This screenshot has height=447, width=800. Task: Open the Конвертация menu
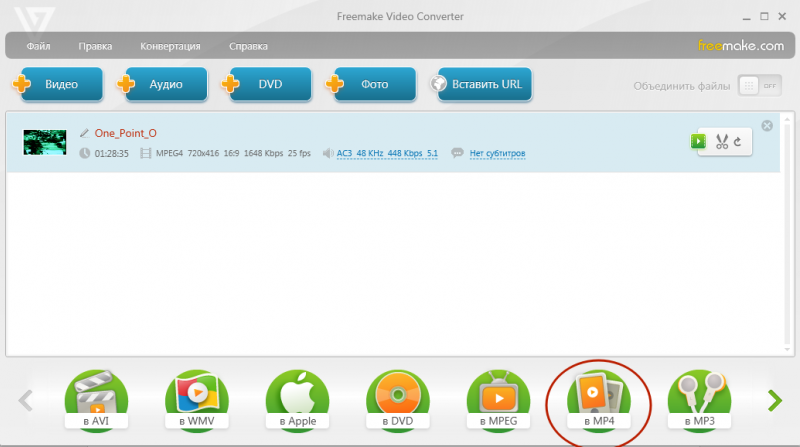(x=170, y=46)
